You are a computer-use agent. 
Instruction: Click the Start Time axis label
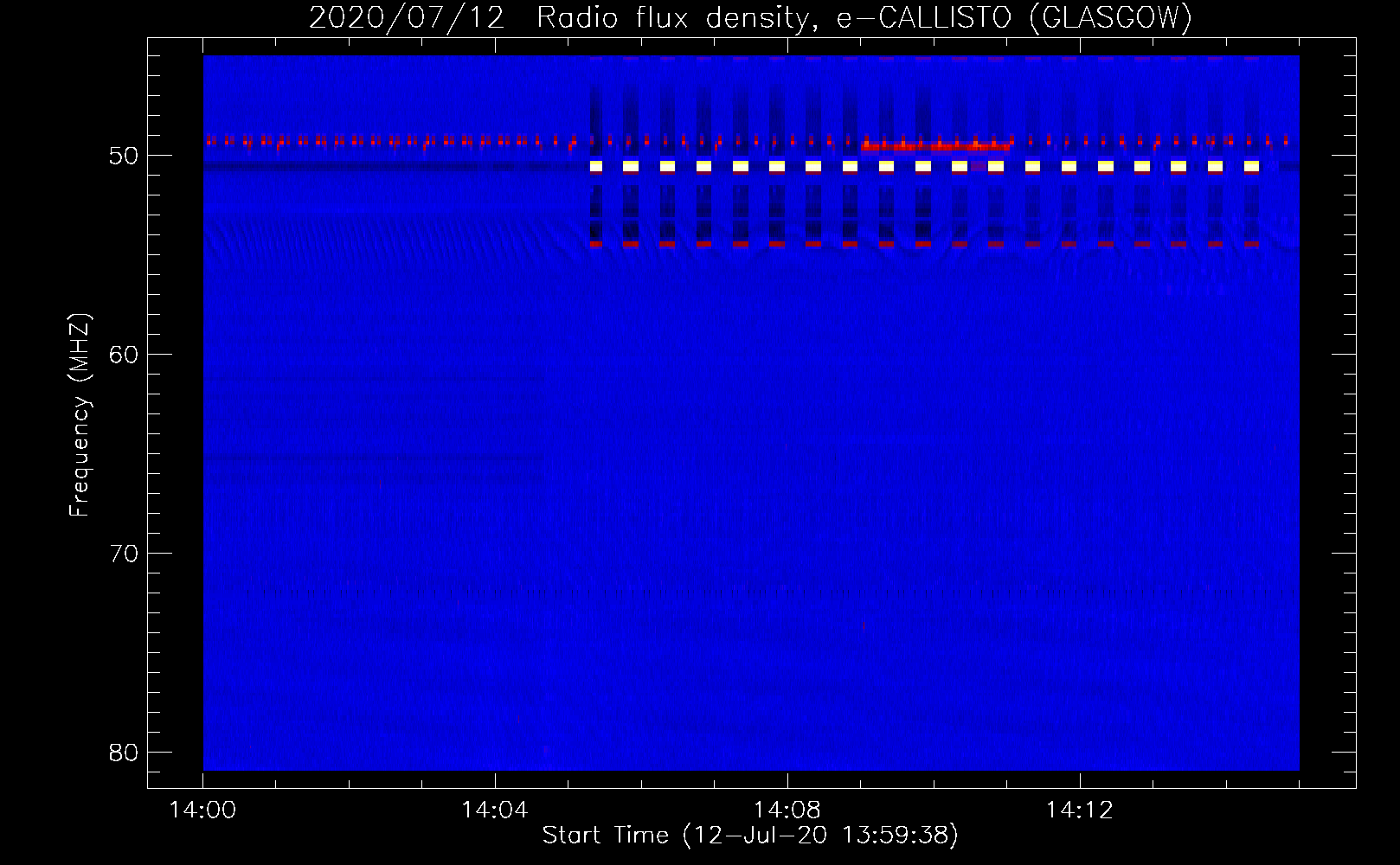750,836
